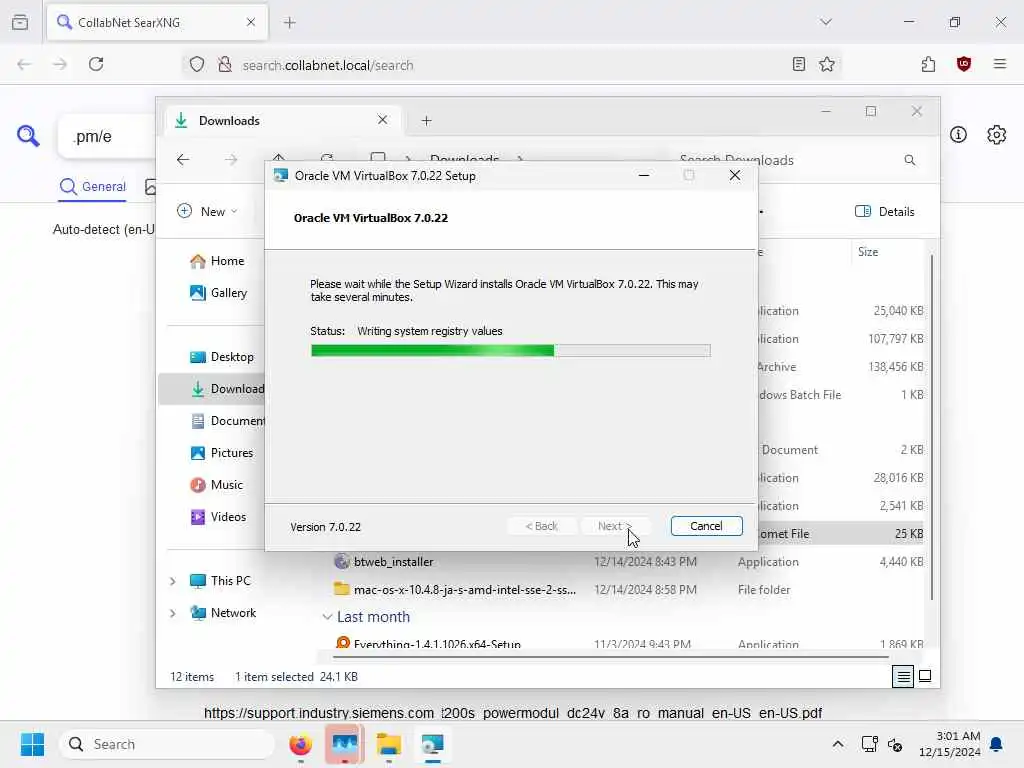Open Firefox extensions puzzle icon

point(928,64)
